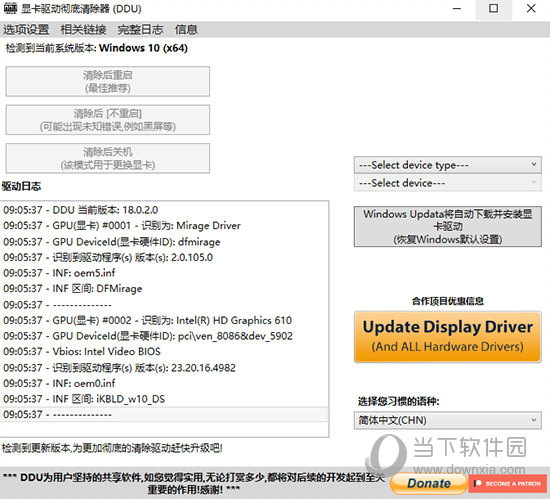This screenshot has height=499, width=550.
Task: Select log line INF 区间: DFMirage
Action: point(163,289)
